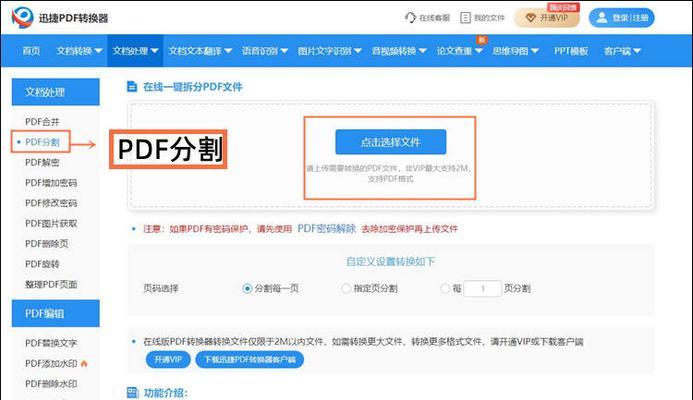Open PDF添加水印 in the sidebar
Screen dimensions: 693x400
(51, 363)
